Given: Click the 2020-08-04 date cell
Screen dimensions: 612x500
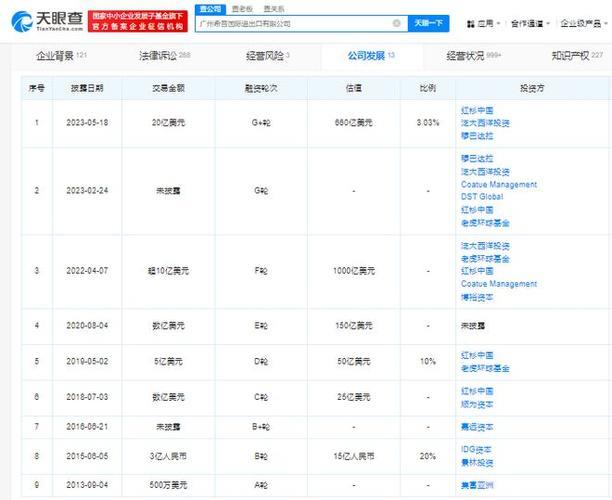Looking at the screenshot, I should (87, 326).
